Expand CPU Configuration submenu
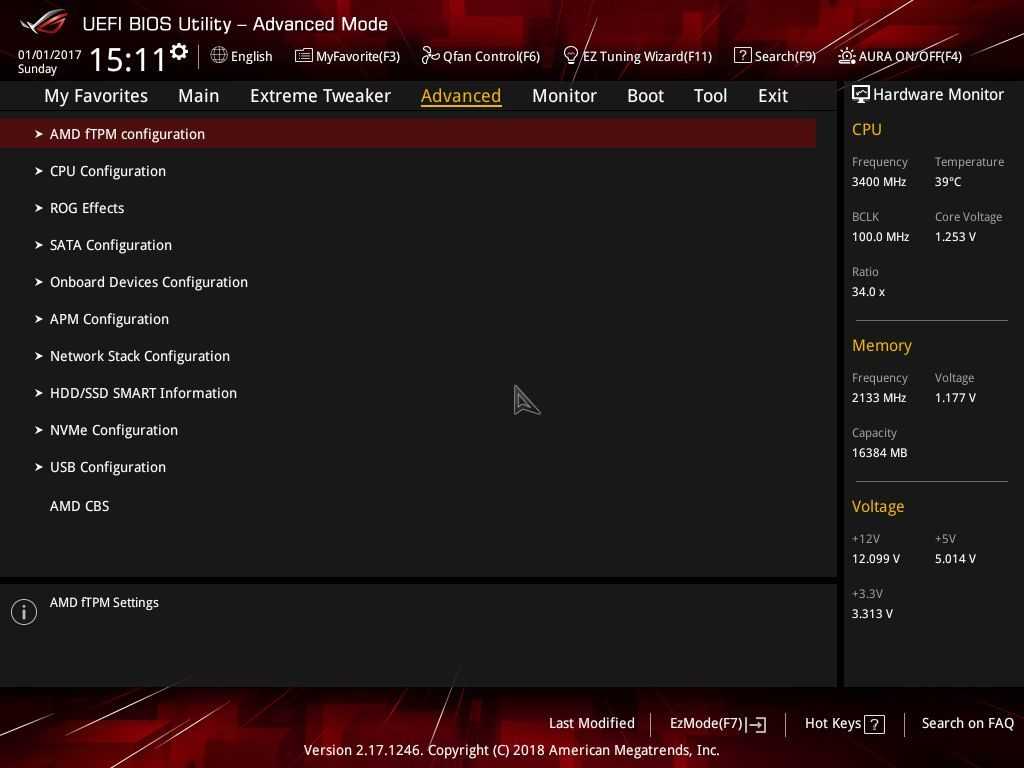 pyautogui.click(x=108, y=171)
